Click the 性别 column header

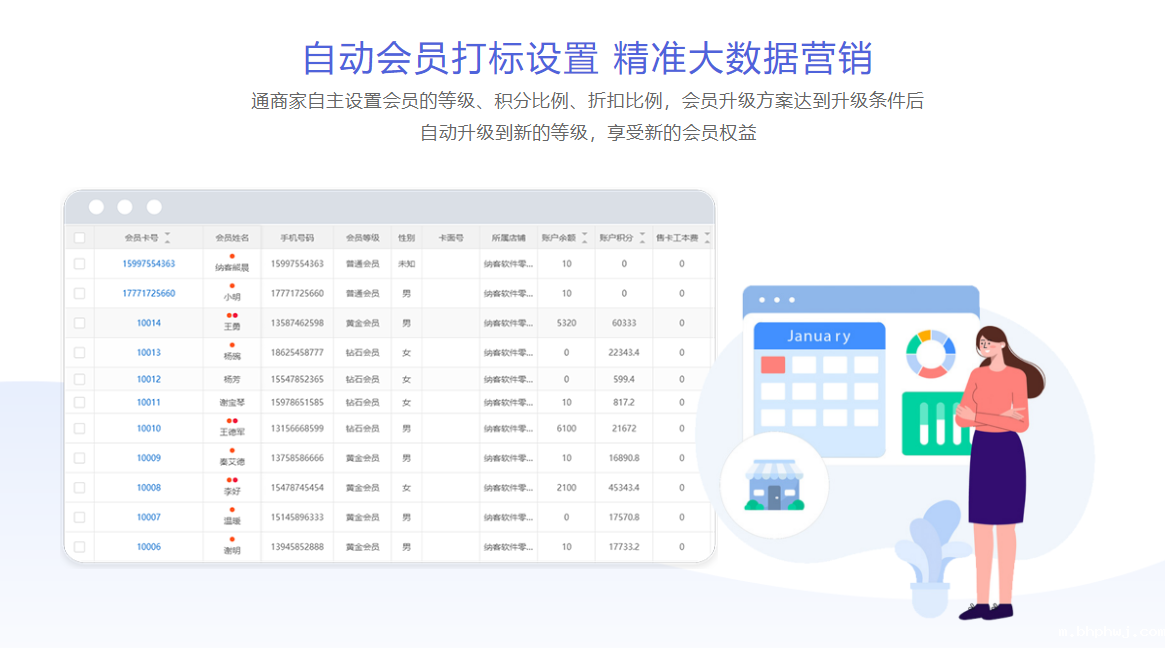(x=406, y=238)
